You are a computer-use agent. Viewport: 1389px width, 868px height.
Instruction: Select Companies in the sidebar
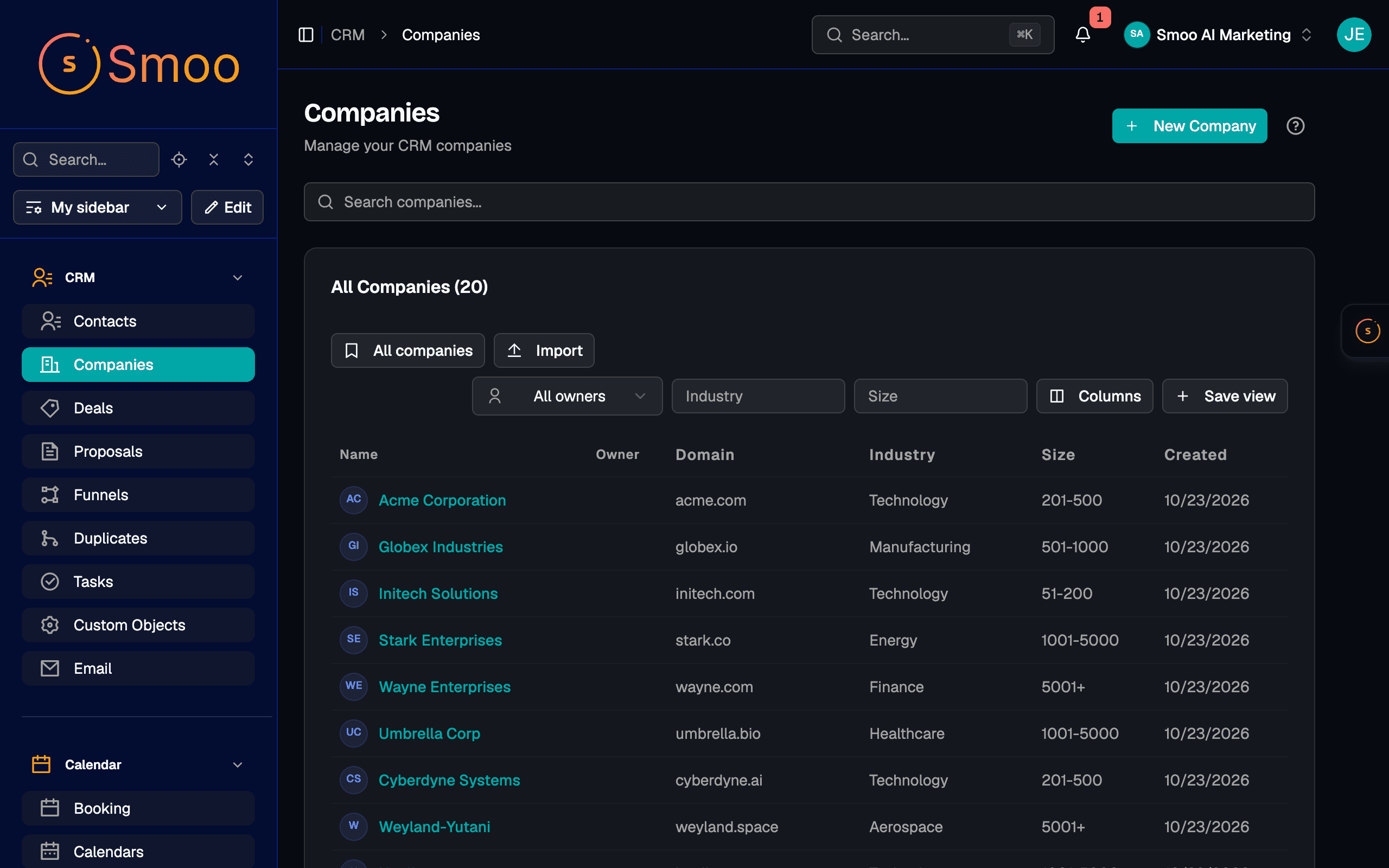[138, 365]
